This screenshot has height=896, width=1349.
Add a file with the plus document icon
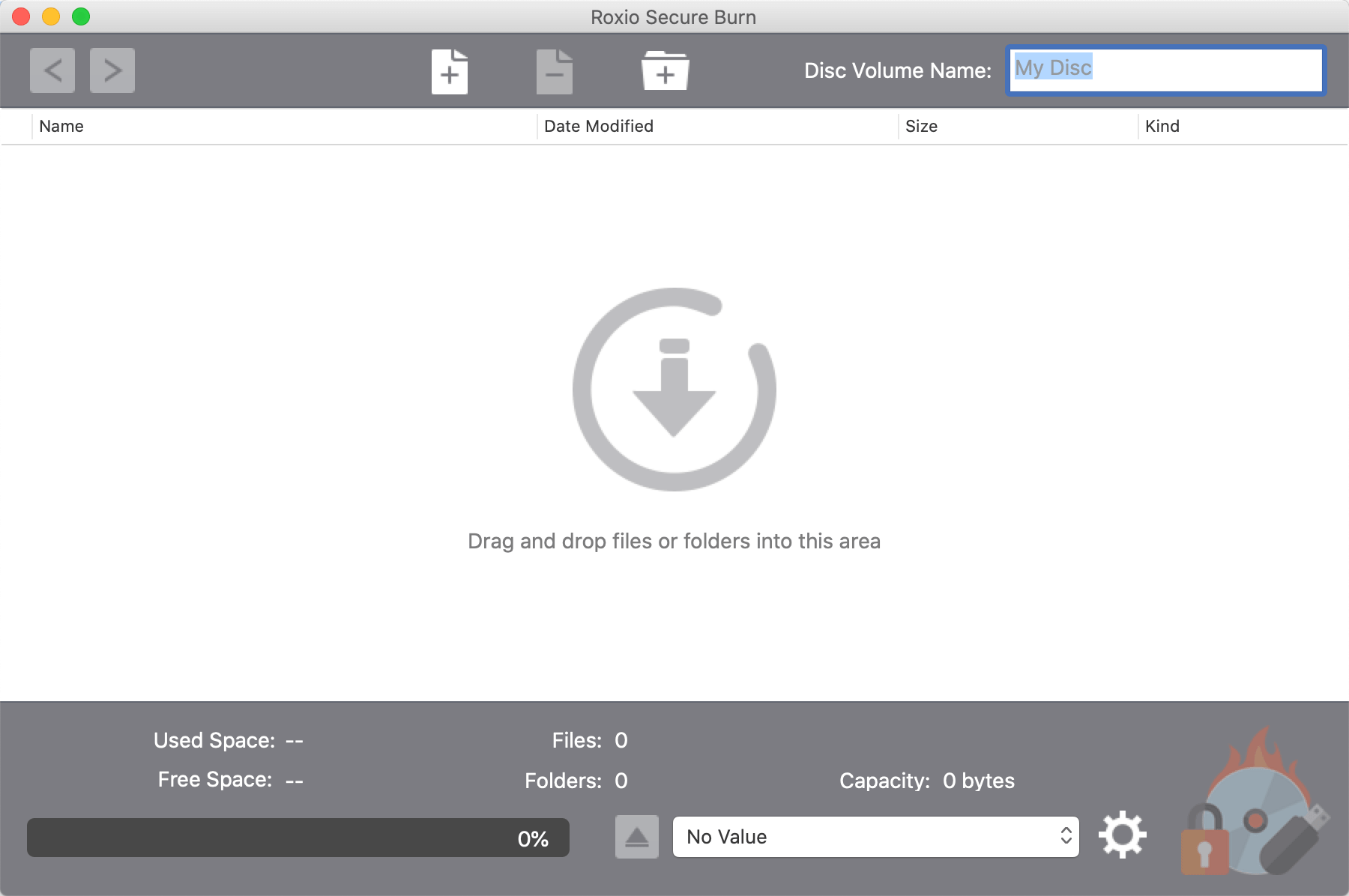click(450, 72)
